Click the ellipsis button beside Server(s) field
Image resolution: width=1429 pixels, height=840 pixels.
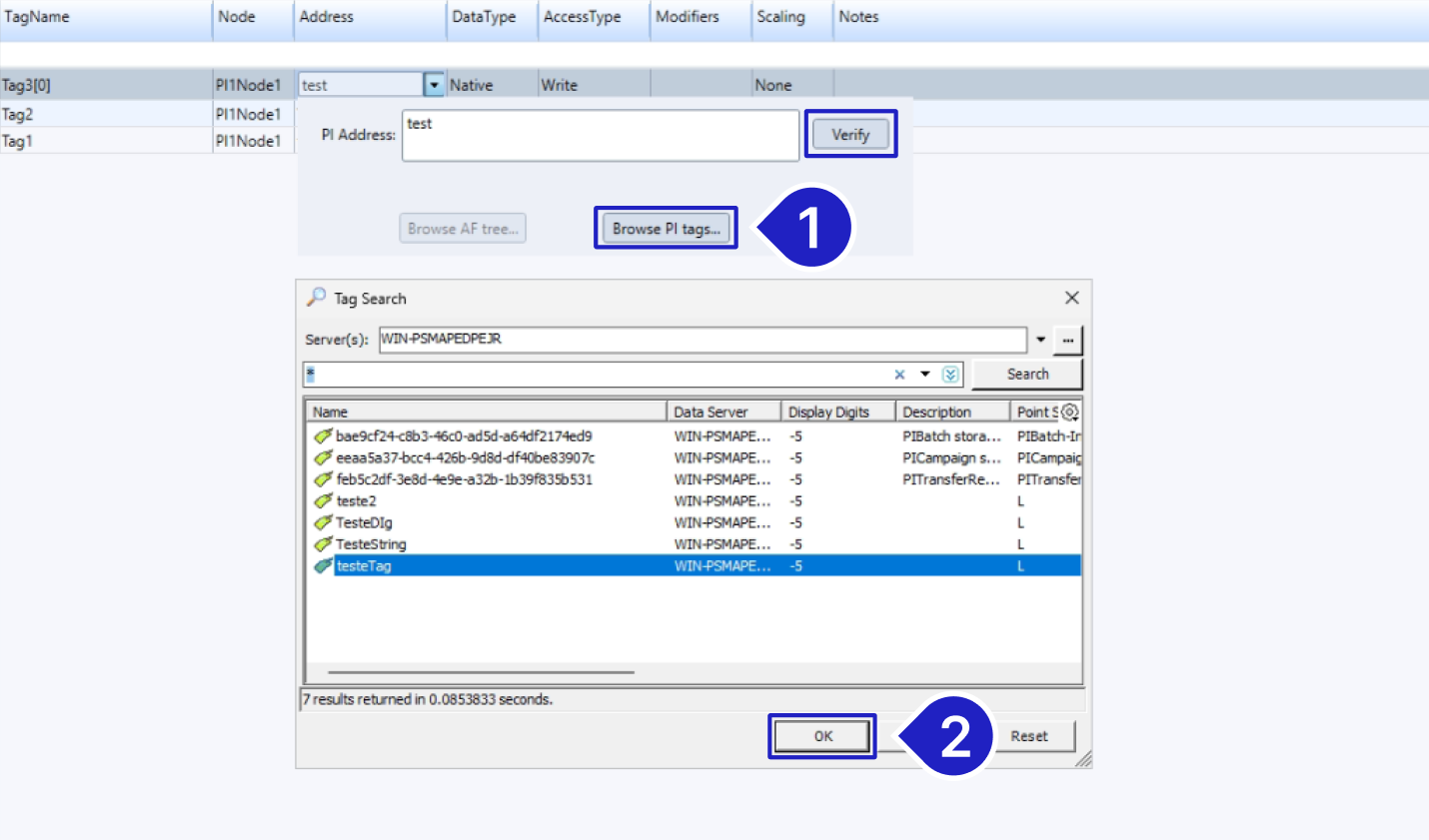pyautogui.click(x=1067, y=340)
